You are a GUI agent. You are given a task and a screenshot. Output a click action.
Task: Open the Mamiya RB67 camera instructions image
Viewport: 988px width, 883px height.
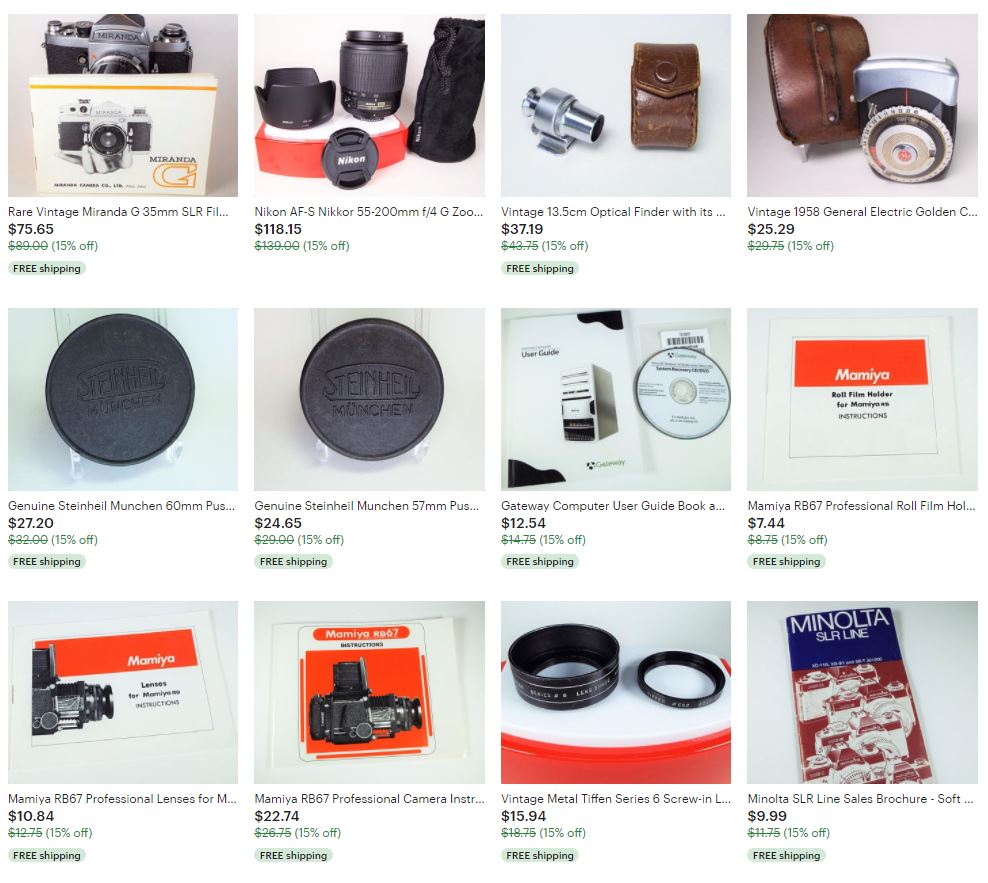369,692
